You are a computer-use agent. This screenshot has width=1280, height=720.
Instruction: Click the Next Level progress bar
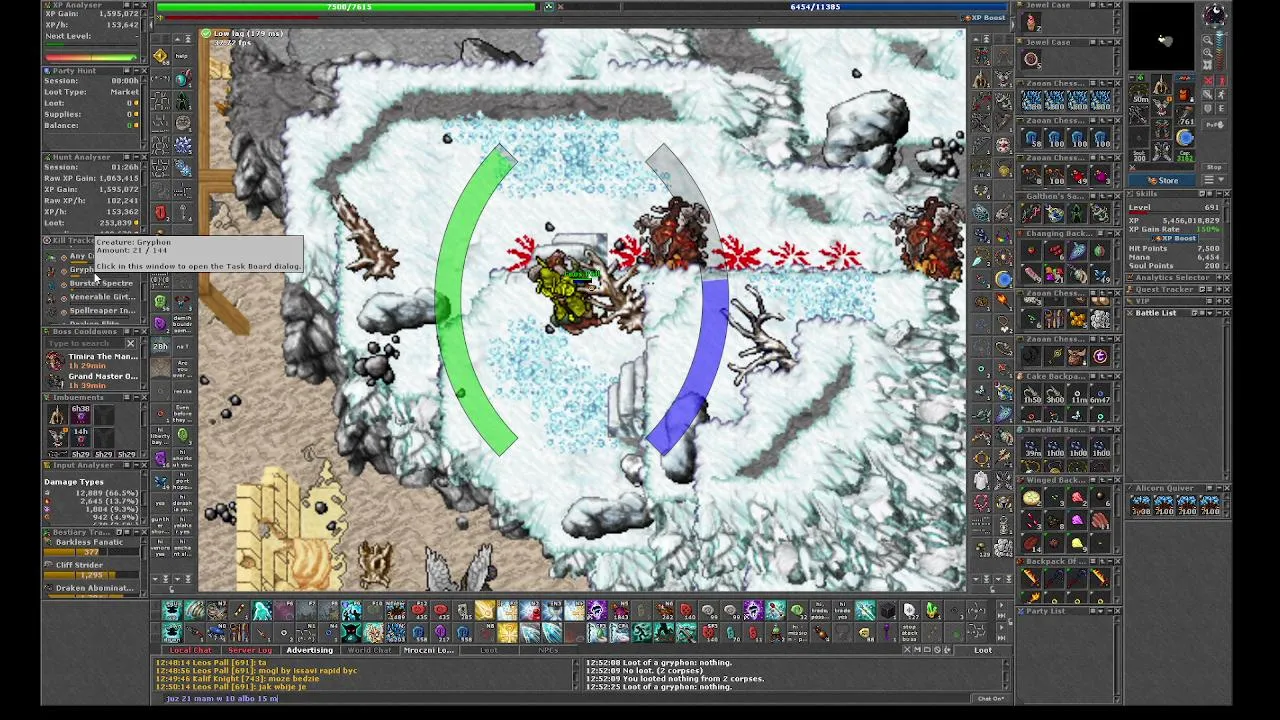pyautogui.click(x=92, y=45)
